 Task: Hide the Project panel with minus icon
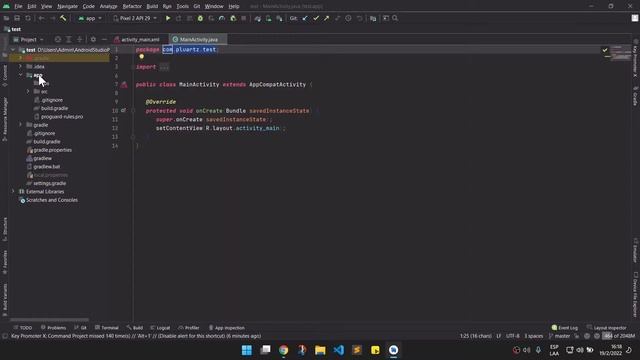coord(104,40)
